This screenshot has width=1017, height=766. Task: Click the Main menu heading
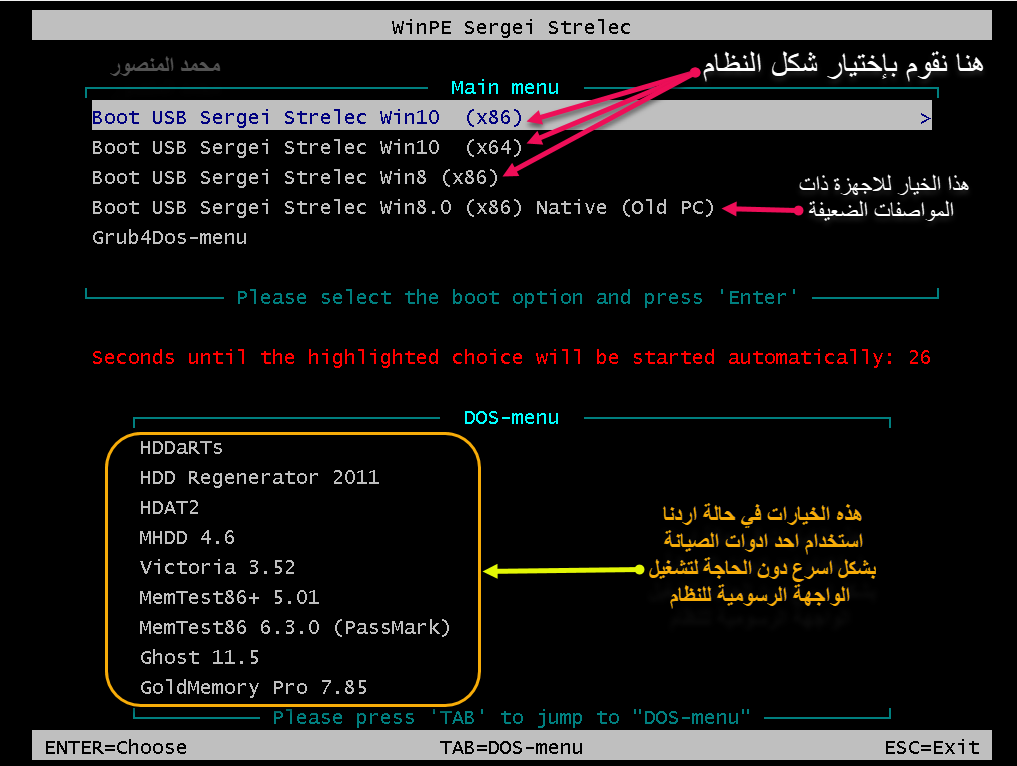pos(505,88)
